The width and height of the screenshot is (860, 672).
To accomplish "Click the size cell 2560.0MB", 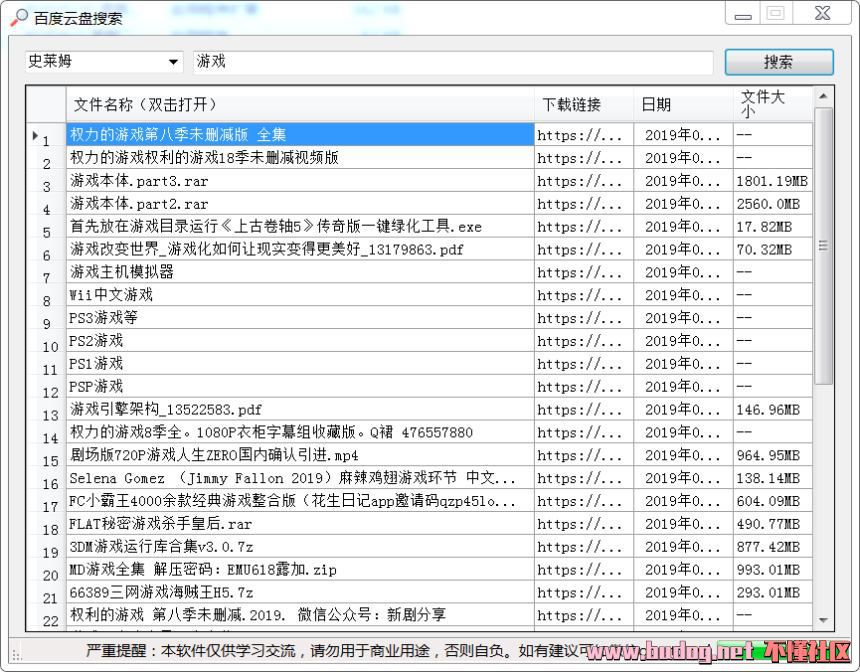I will pyautogui.click(x=772, y=204).
